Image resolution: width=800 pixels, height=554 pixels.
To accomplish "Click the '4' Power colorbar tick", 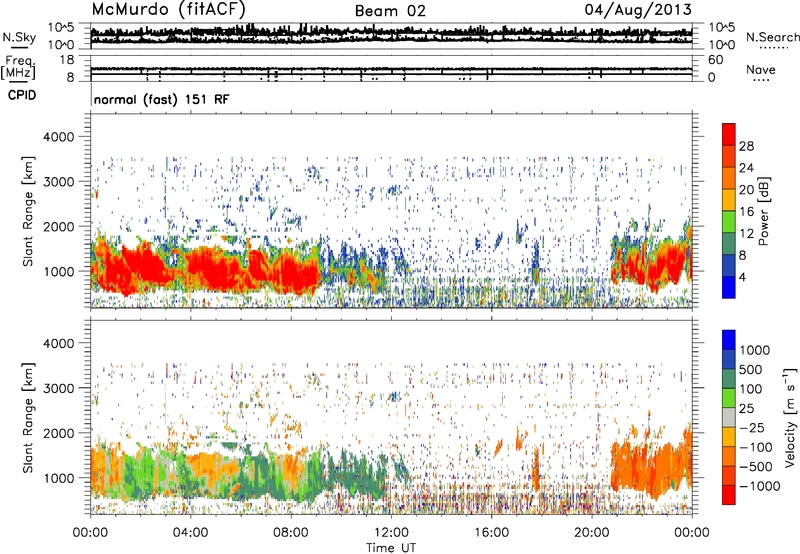I will tap(743, 277).
